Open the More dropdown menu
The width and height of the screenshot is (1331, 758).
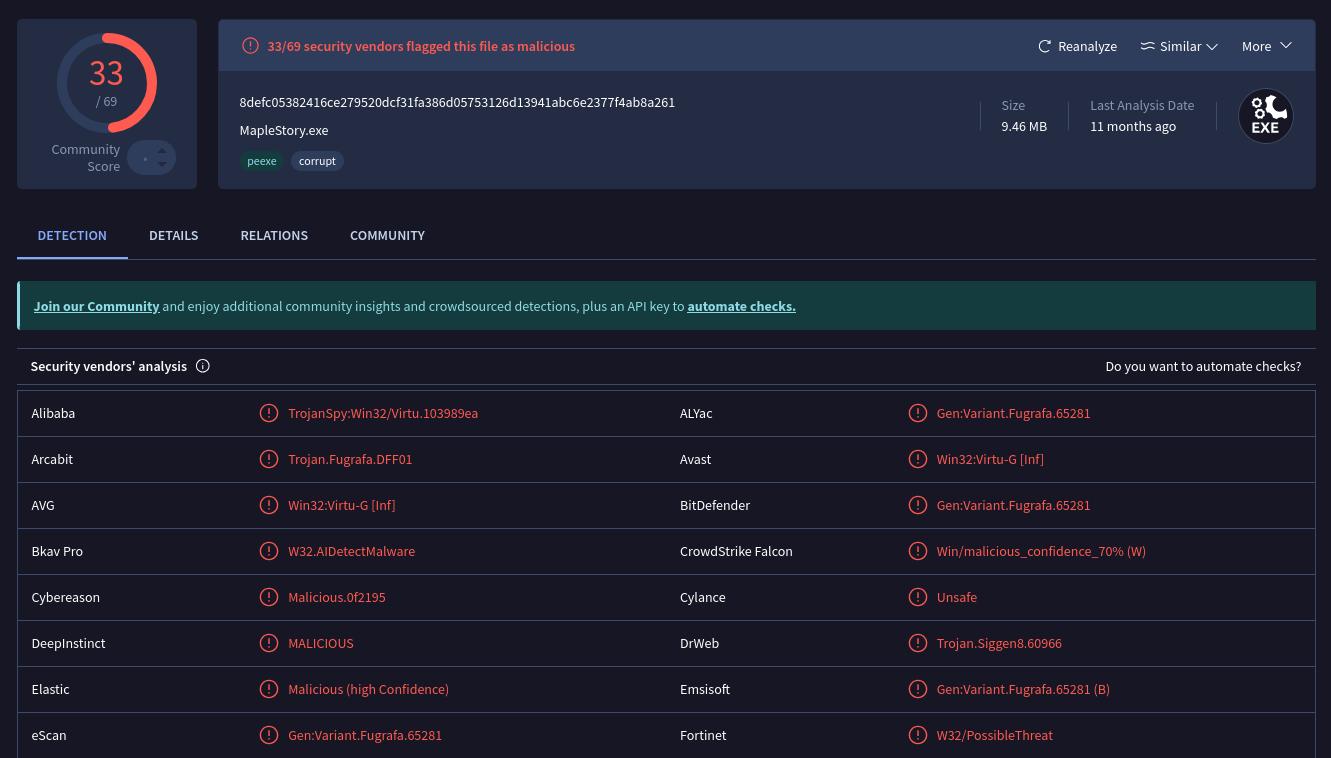1267,47
